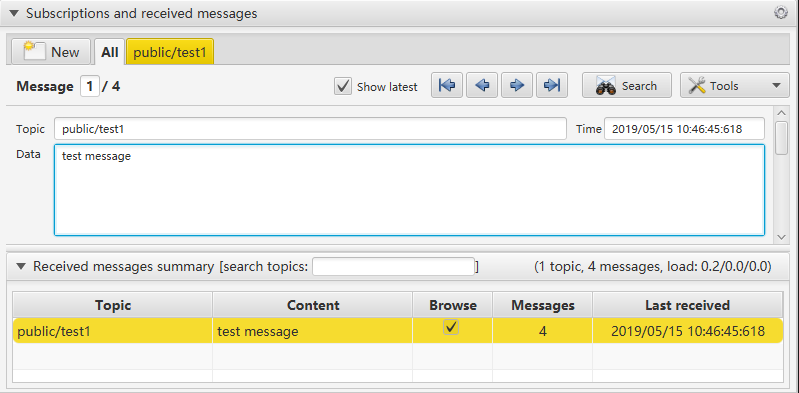Click the Search button with the binoculars icon
Image resolution: width=799 pixels, height=393 pixels.
pyautogui.click(x=627, y=85)
